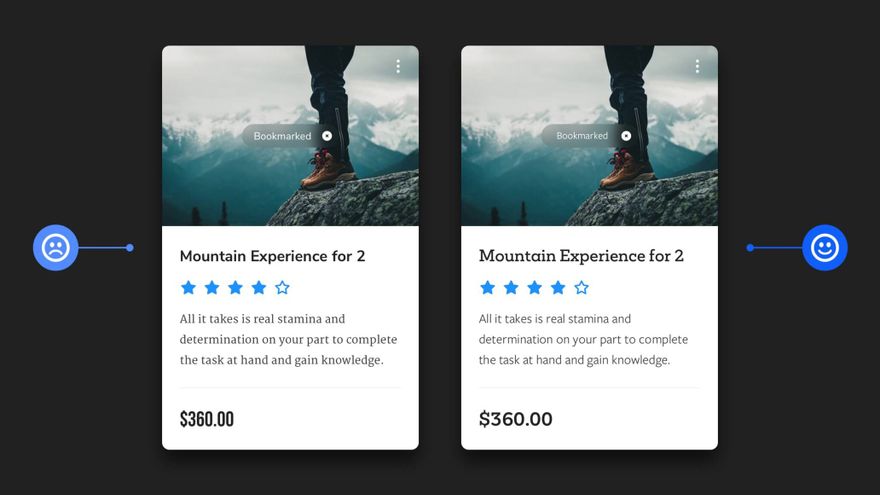Click second star on left card rating
This screenshot has height=495, width=880.
212,288
